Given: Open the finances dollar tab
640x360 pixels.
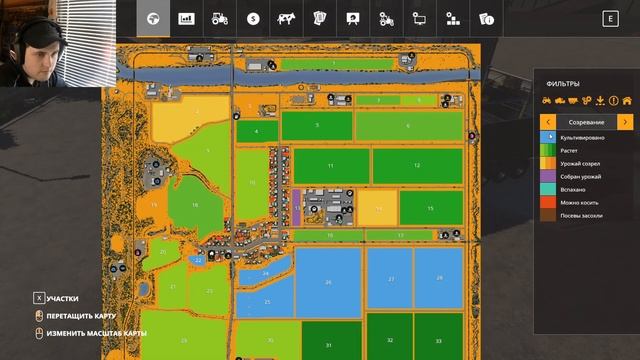Looking at the screenshot, I should point(253,18).
